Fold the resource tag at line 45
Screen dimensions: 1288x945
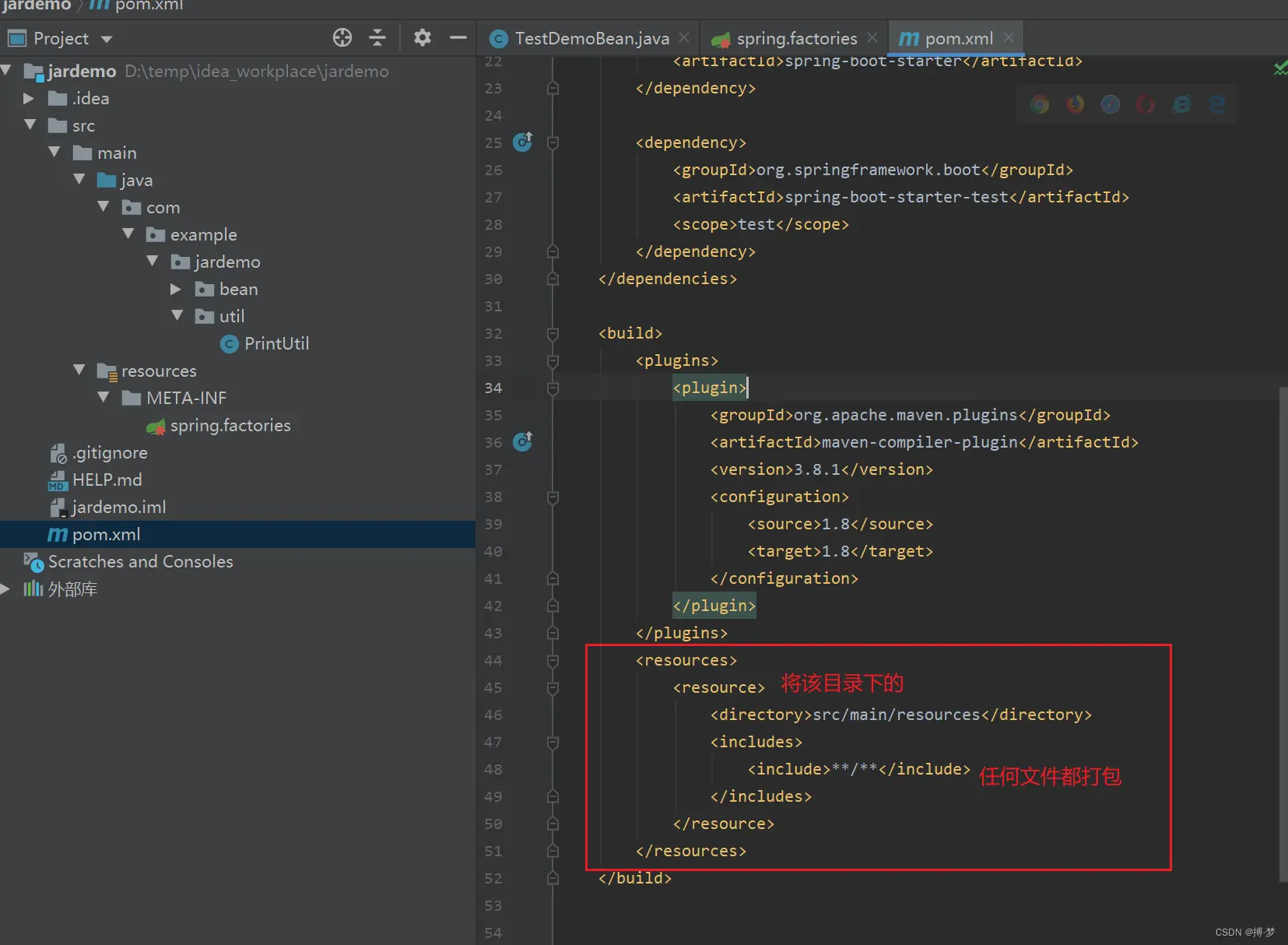pyautogui.click(x=553, y=687)
